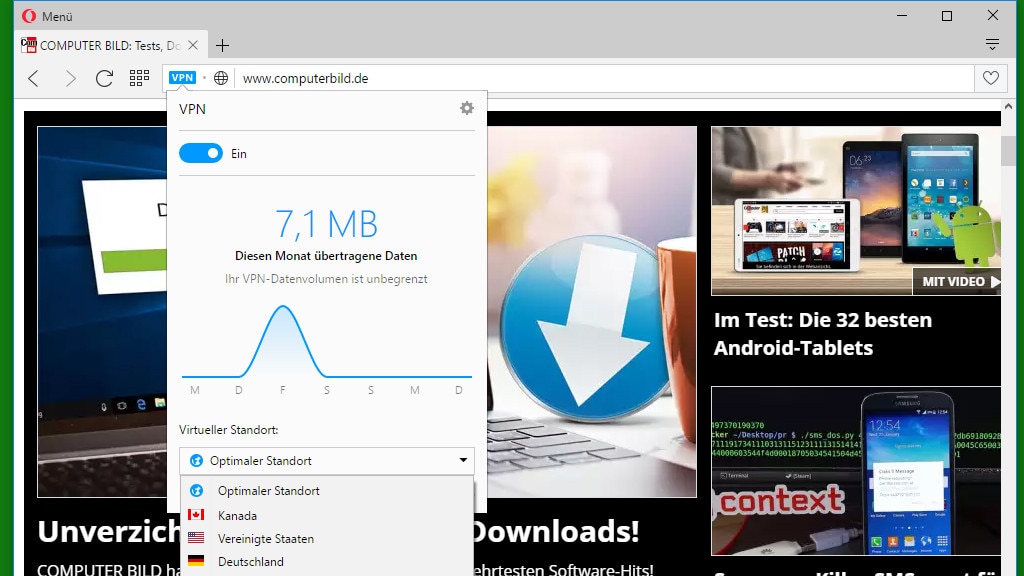Screen dimensions: 1024x576
Task: Bookmark page with the heart icon
Action: click(x=991, y=78)
